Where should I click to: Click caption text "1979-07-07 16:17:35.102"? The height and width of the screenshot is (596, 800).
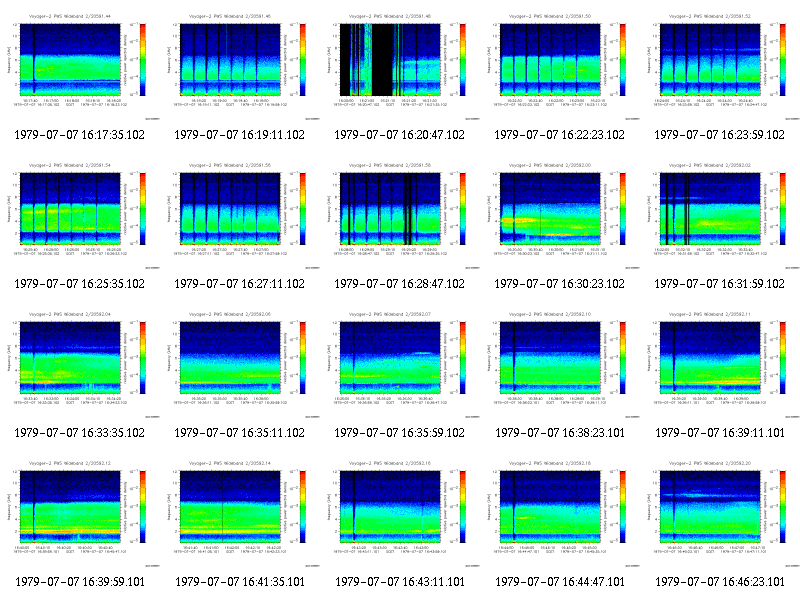(80, 135)
